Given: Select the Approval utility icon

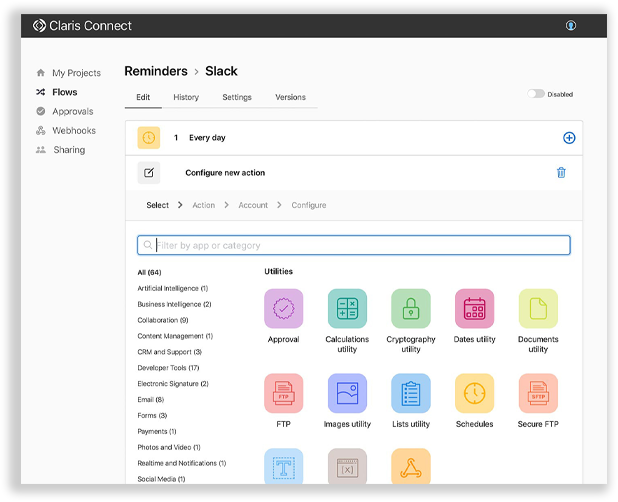Looking at the screenshot, I should pyautogui.click(x=283, y=309).
